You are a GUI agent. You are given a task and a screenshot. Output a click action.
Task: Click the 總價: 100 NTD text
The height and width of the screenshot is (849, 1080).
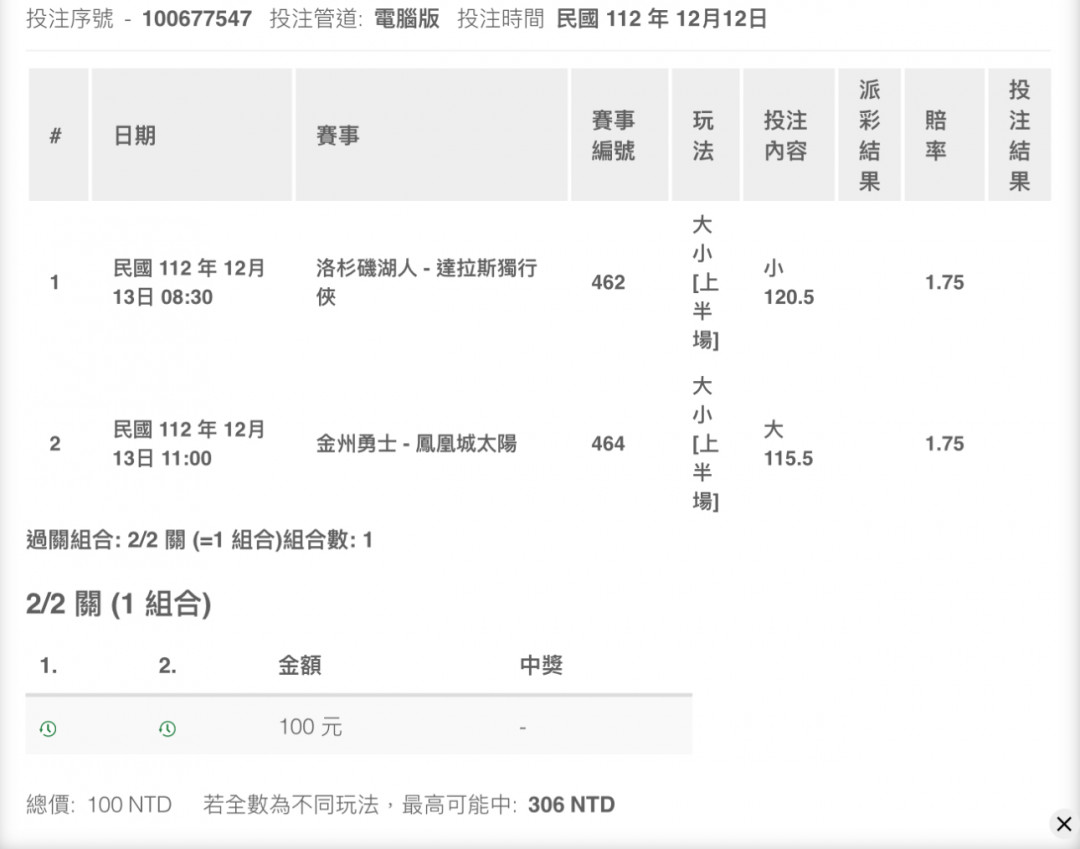pyautogui.click(x=98, y=804)
